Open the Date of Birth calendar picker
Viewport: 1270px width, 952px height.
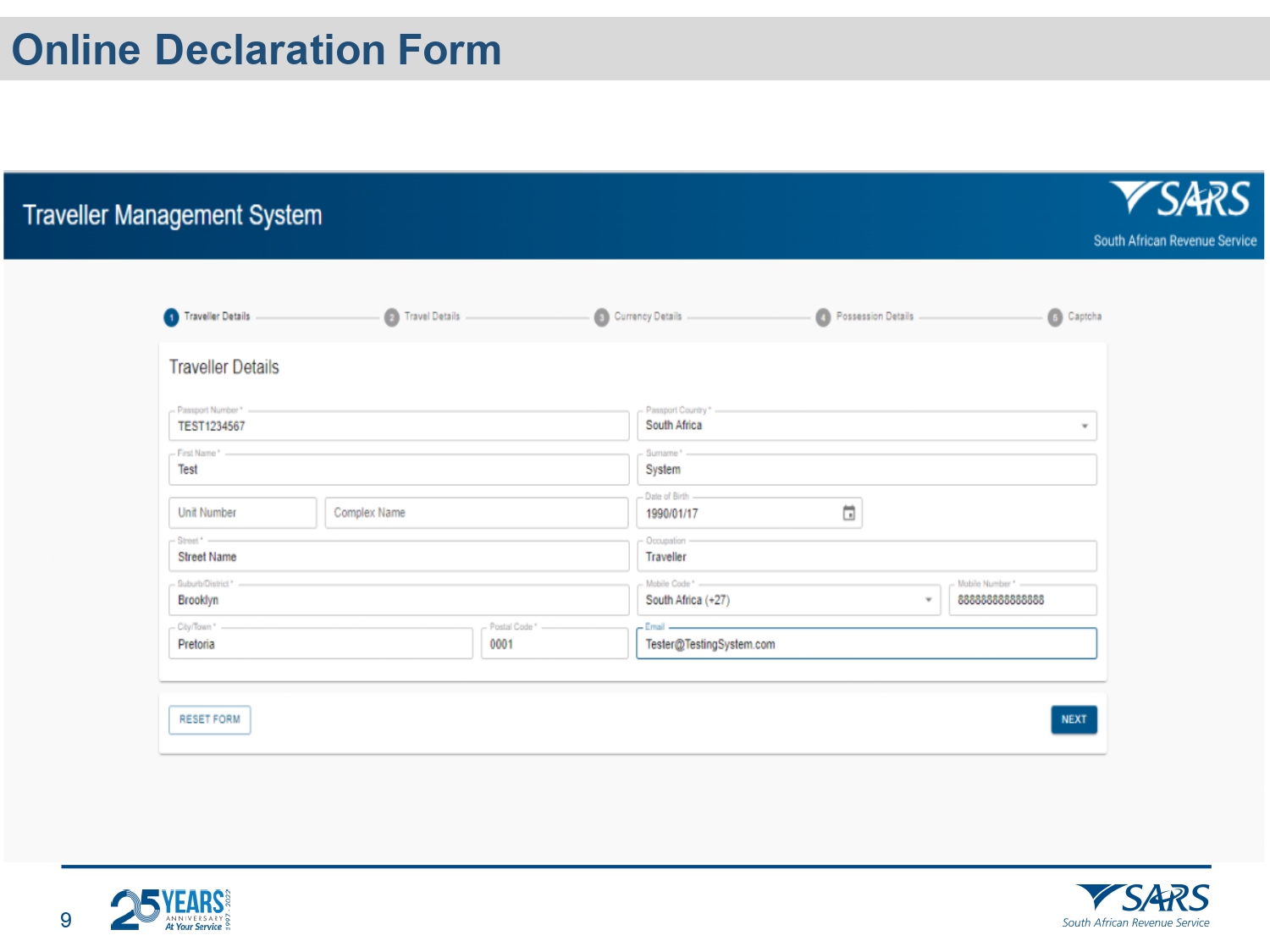pyautogui.click(x=848, y=513)
